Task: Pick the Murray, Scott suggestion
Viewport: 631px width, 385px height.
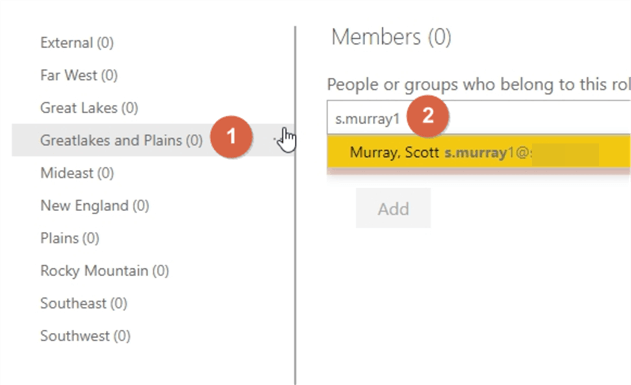Action: pyautogui.click(x=479, y=152)
